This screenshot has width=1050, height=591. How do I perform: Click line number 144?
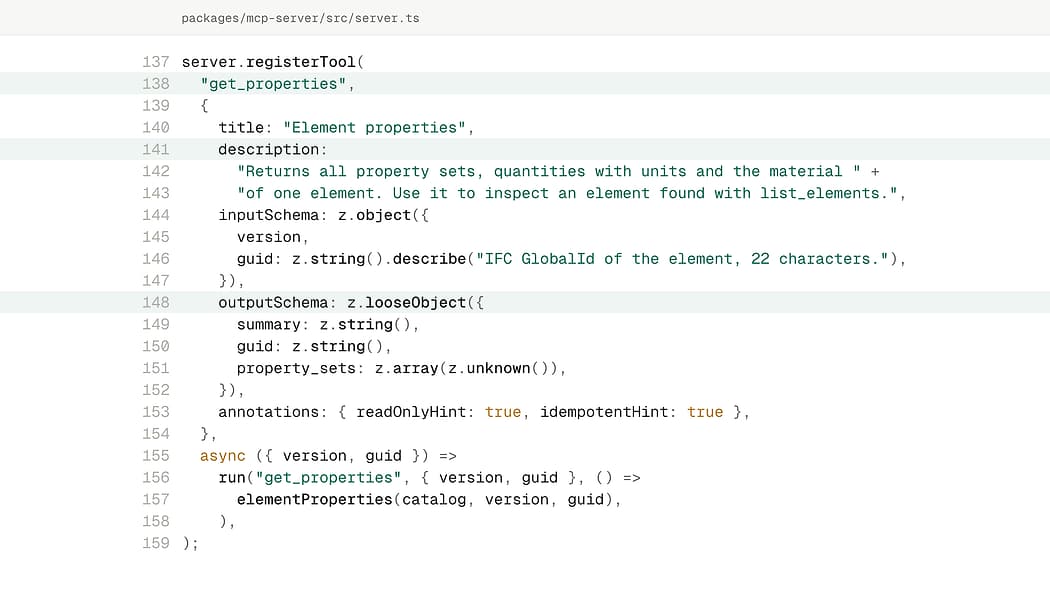pos(155,216)
